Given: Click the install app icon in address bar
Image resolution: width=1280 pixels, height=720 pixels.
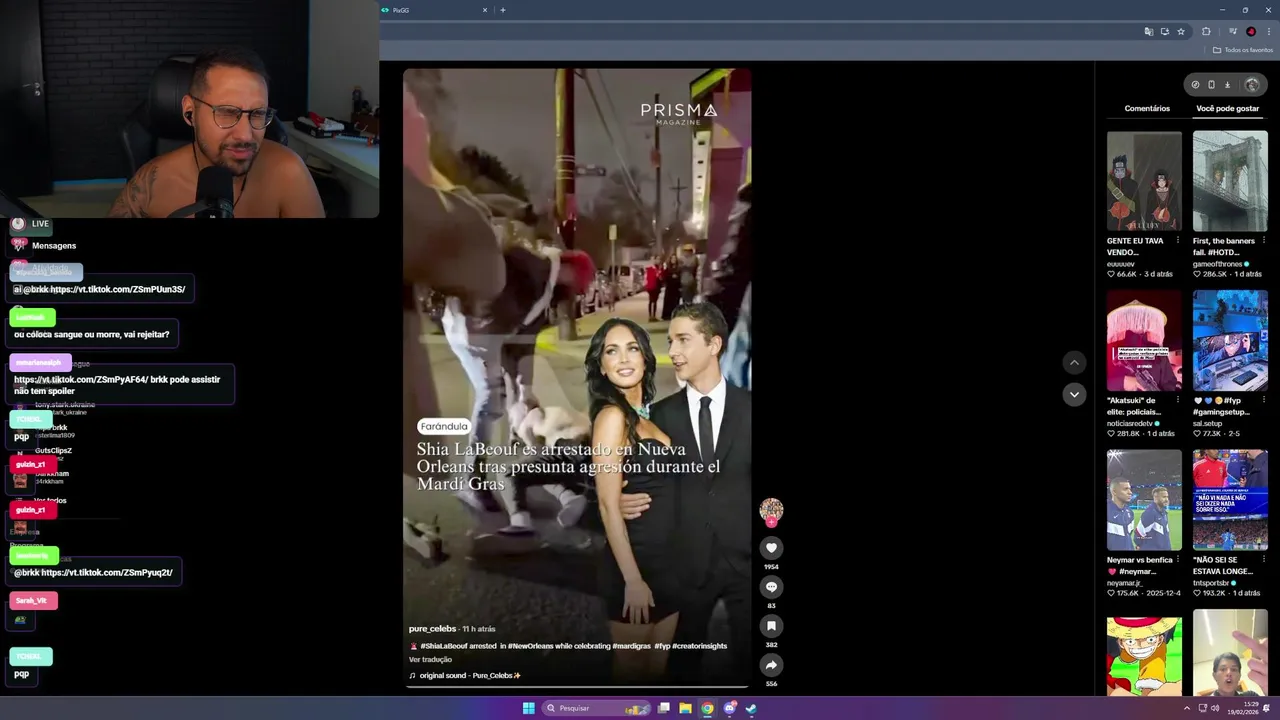Looking at the screenshot, I should click(x=1164, y=31).
